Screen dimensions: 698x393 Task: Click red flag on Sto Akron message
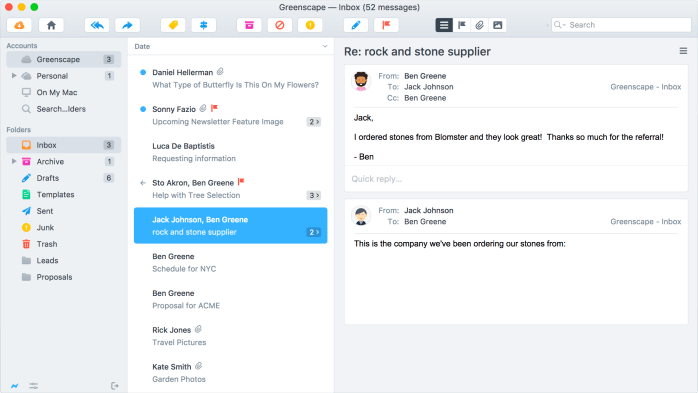[x=241, y=182]
